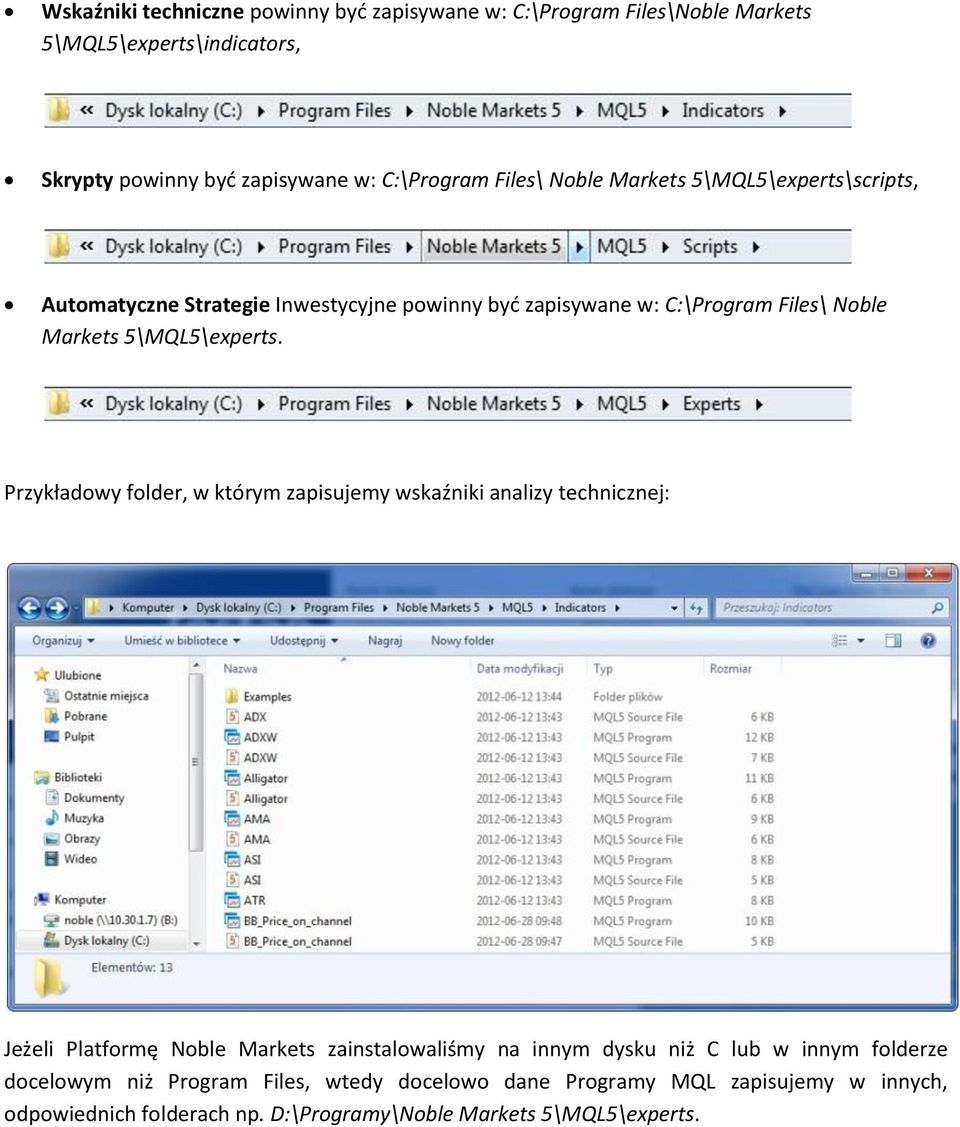The width and height of the screenshot is (960, 1127).
Task: Select the Alligator MQL5 Program icon
Action: click(231, 778)
